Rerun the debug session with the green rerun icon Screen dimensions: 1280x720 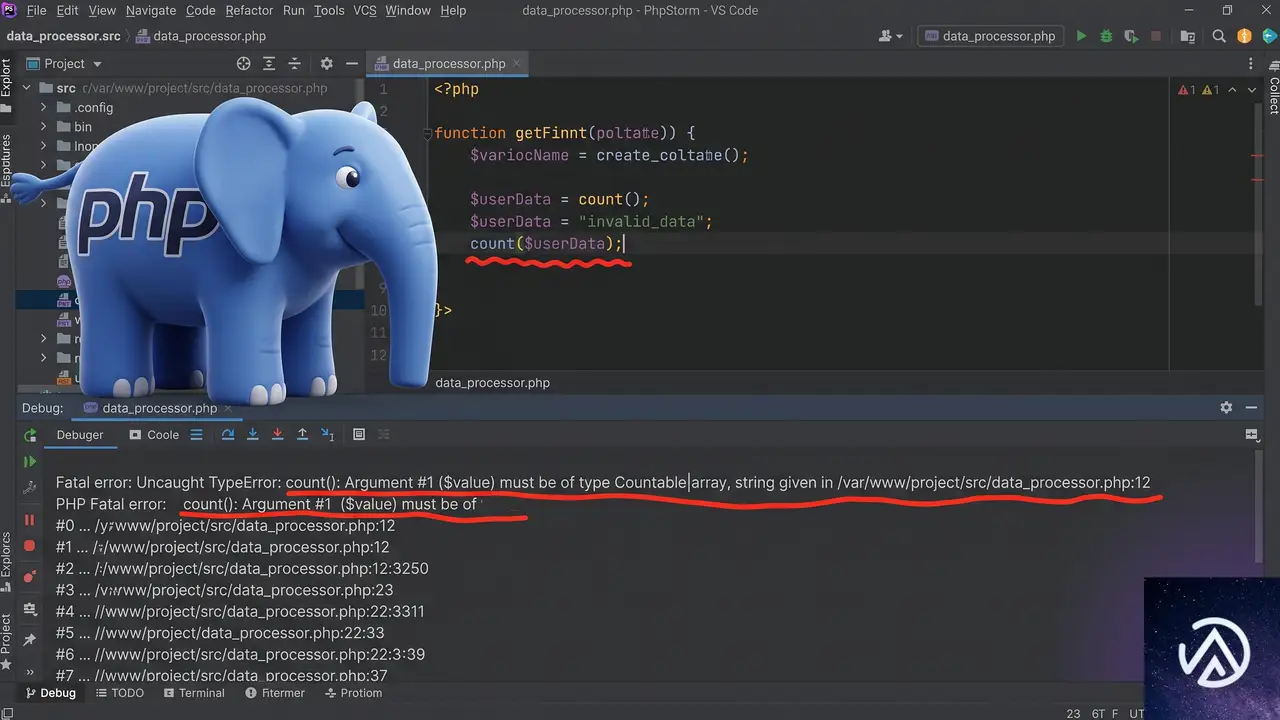coord(30,435)
